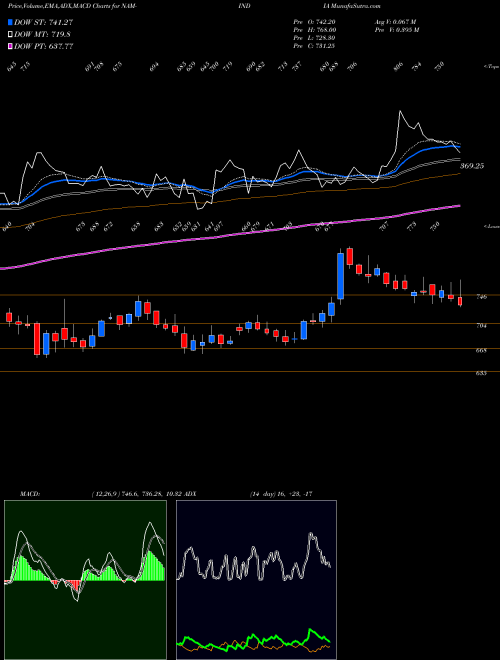Click the 746 price level label

[482, 297]
